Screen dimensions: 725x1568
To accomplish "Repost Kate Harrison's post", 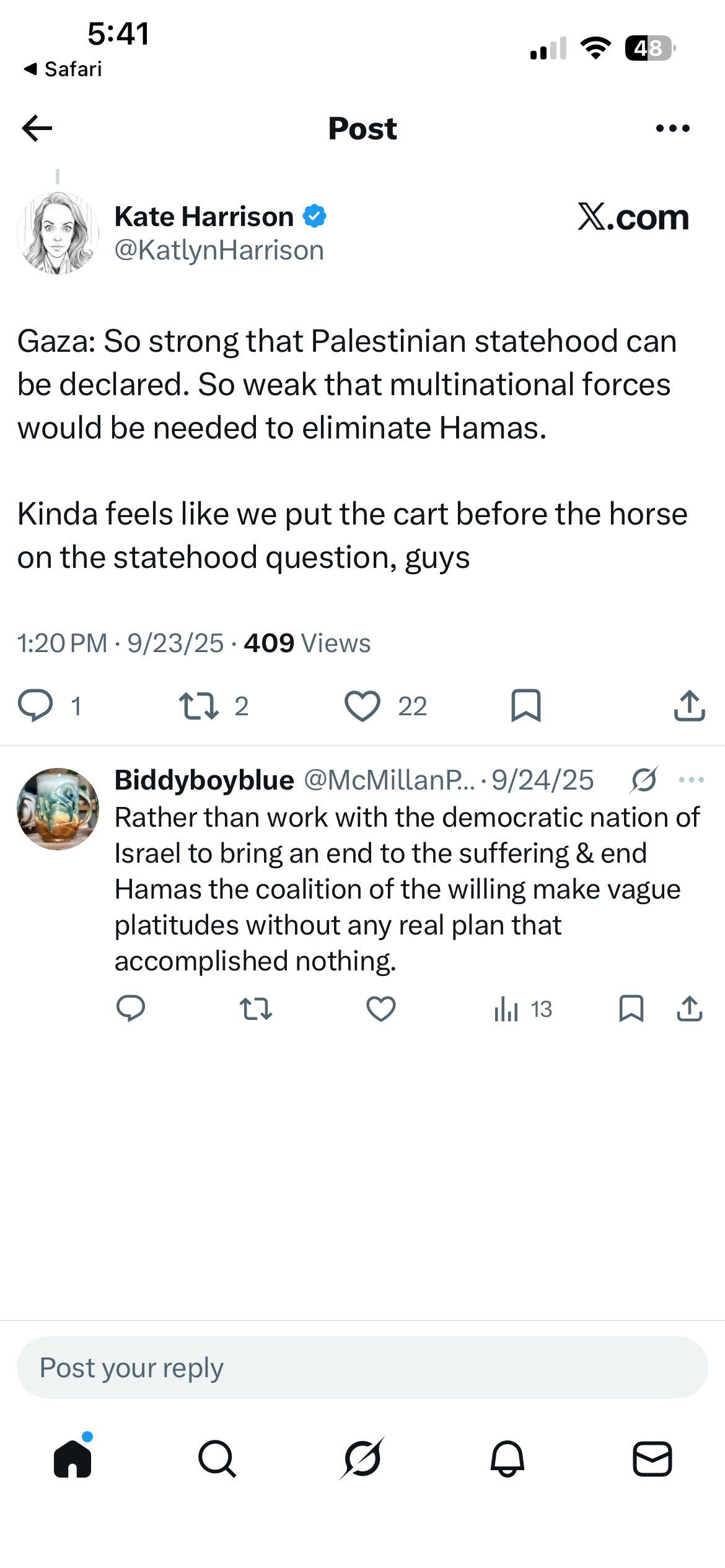I will click(x=199, y=706).
